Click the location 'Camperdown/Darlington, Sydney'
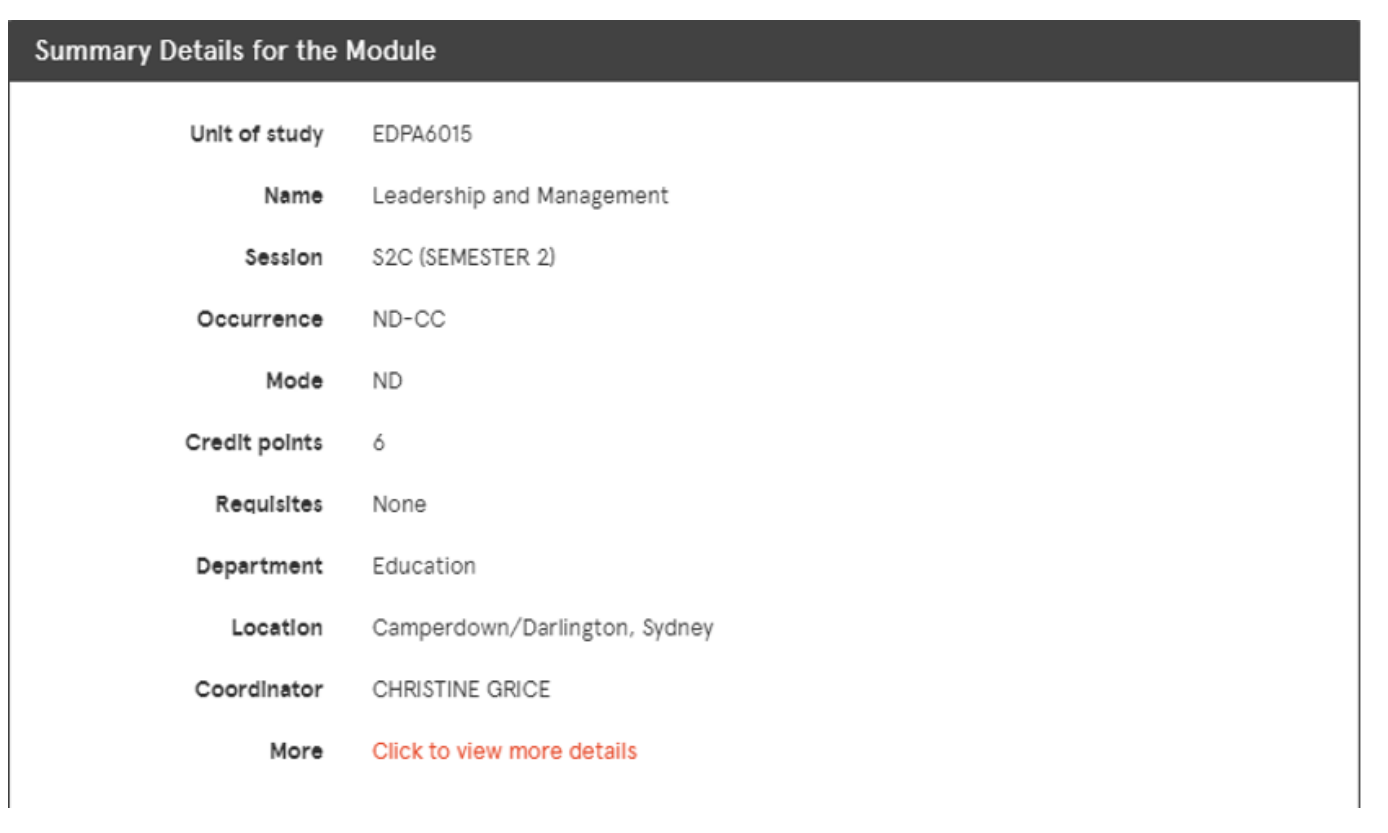 (x=543, y=628)
